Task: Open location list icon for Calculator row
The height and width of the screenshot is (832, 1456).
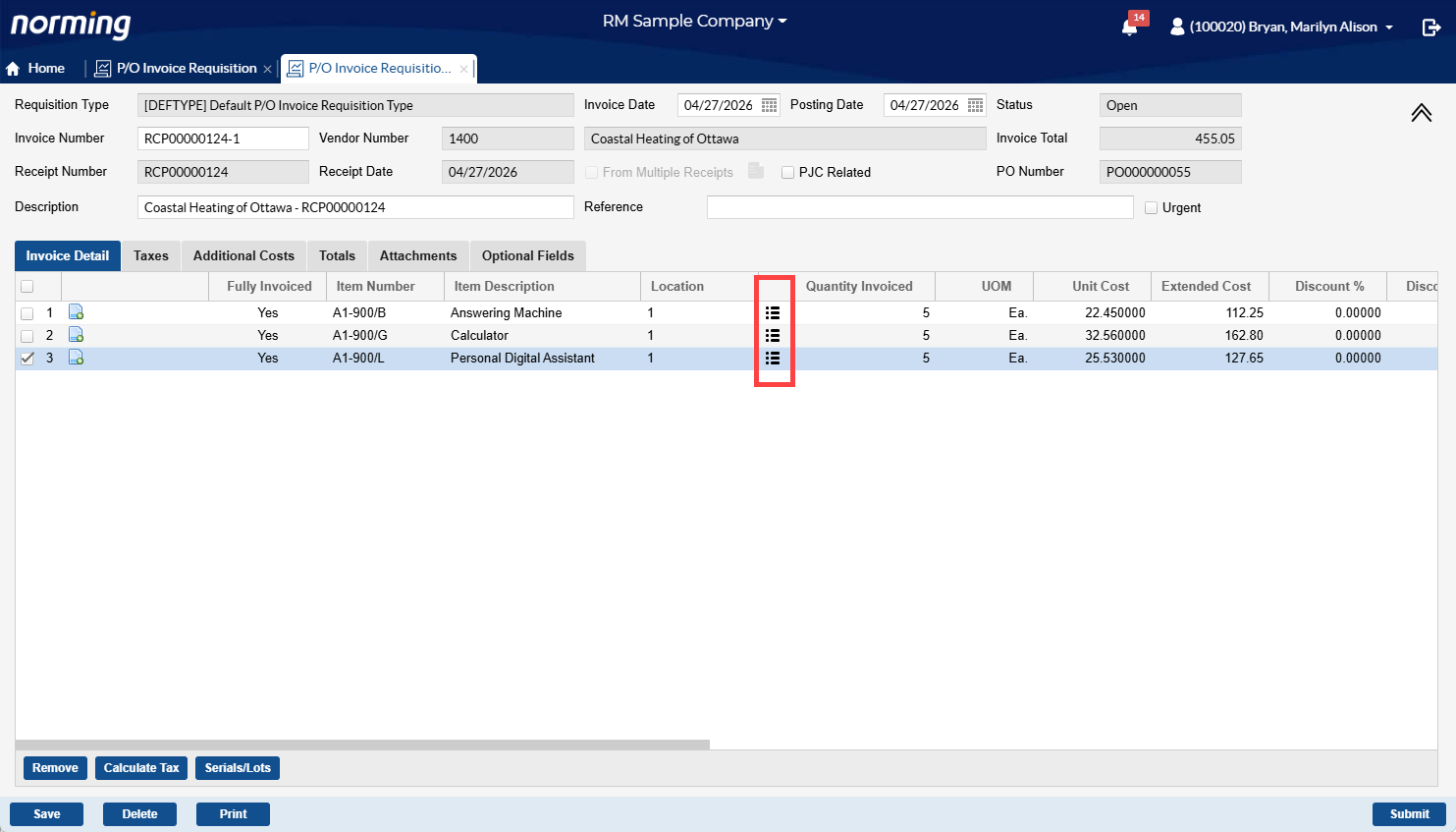Action: [x=773, y=336]
